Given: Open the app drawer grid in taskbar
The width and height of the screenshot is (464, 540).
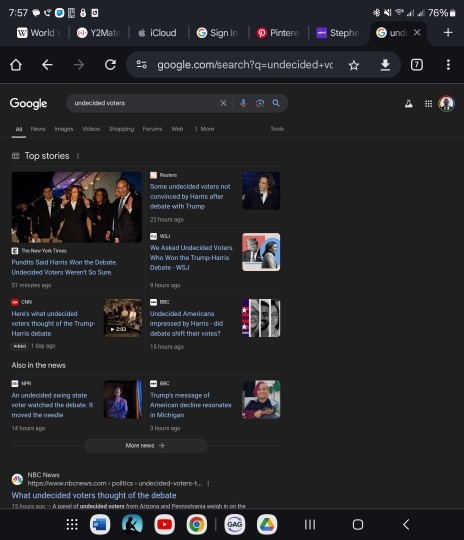Looking at the screenshot, I should (72, 525).
